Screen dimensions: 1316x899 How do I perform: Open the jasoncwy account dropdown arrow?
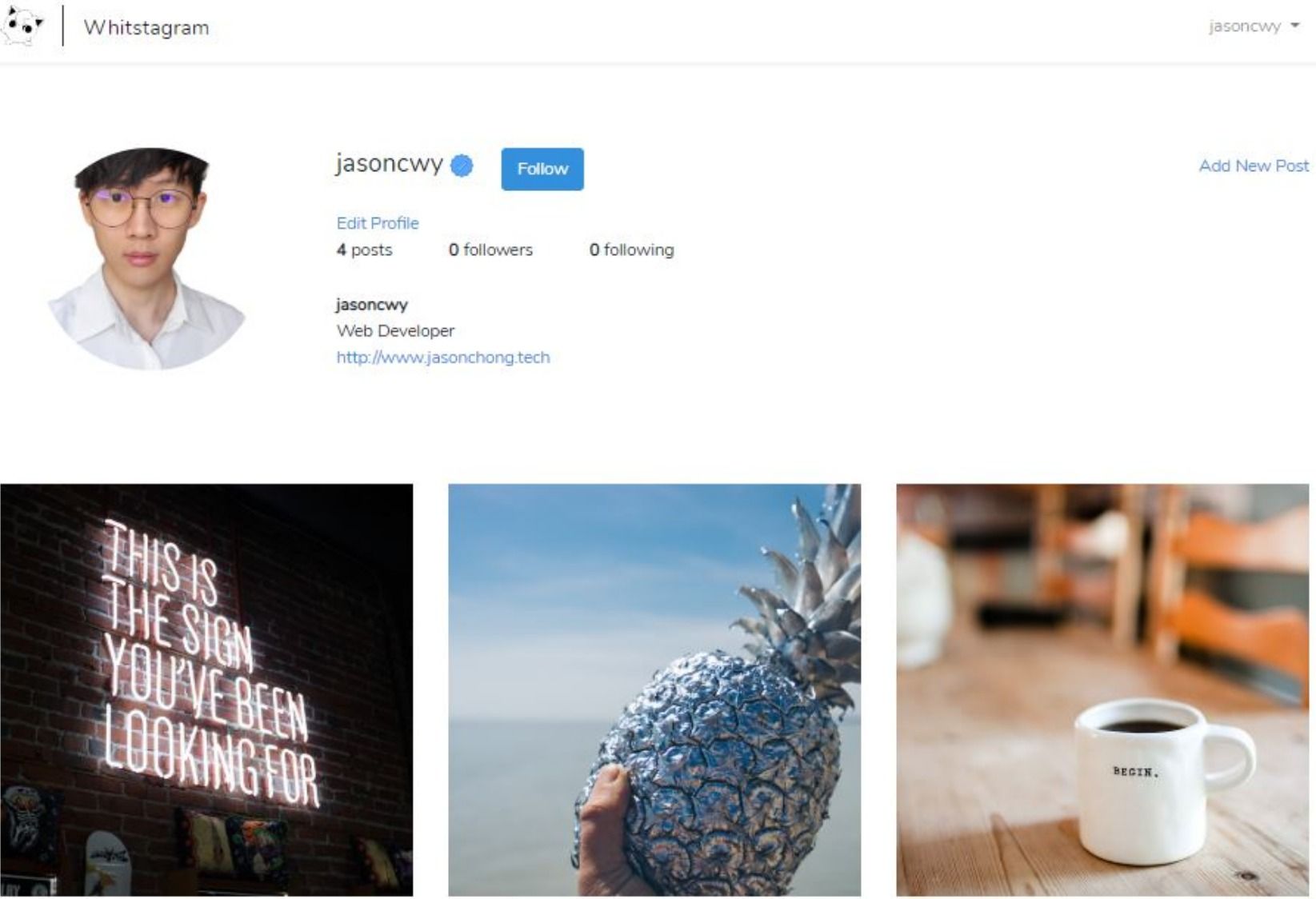1294,26
